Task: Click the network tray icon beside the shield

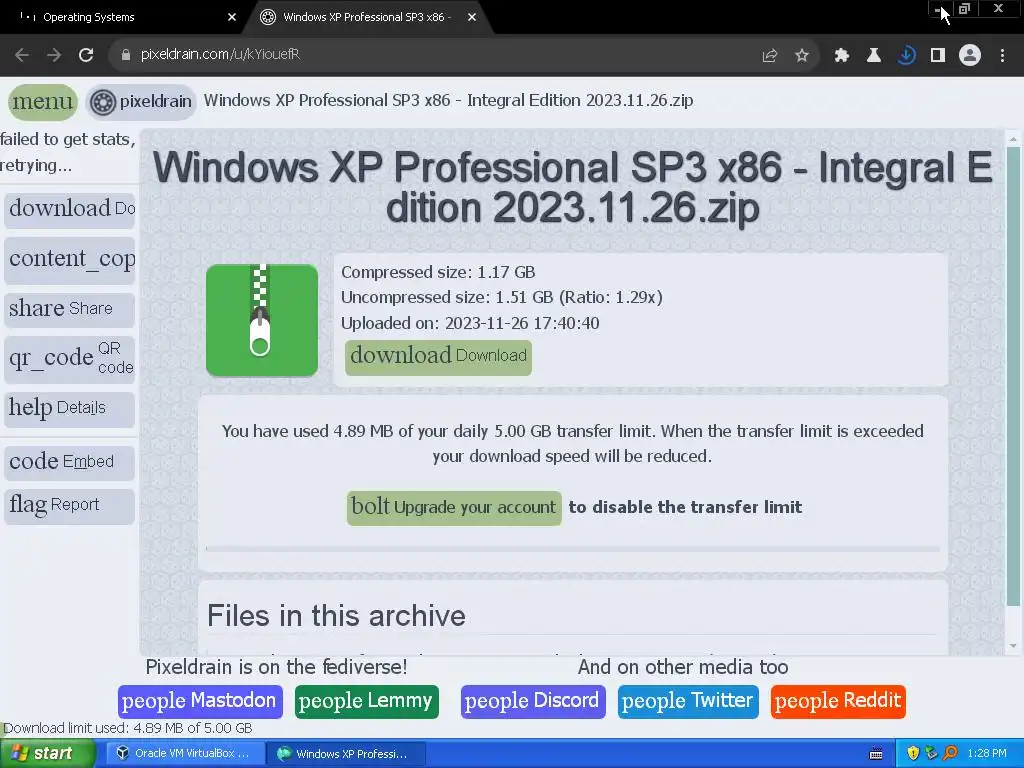Action: pyautogui.click(x=932, y=754)
